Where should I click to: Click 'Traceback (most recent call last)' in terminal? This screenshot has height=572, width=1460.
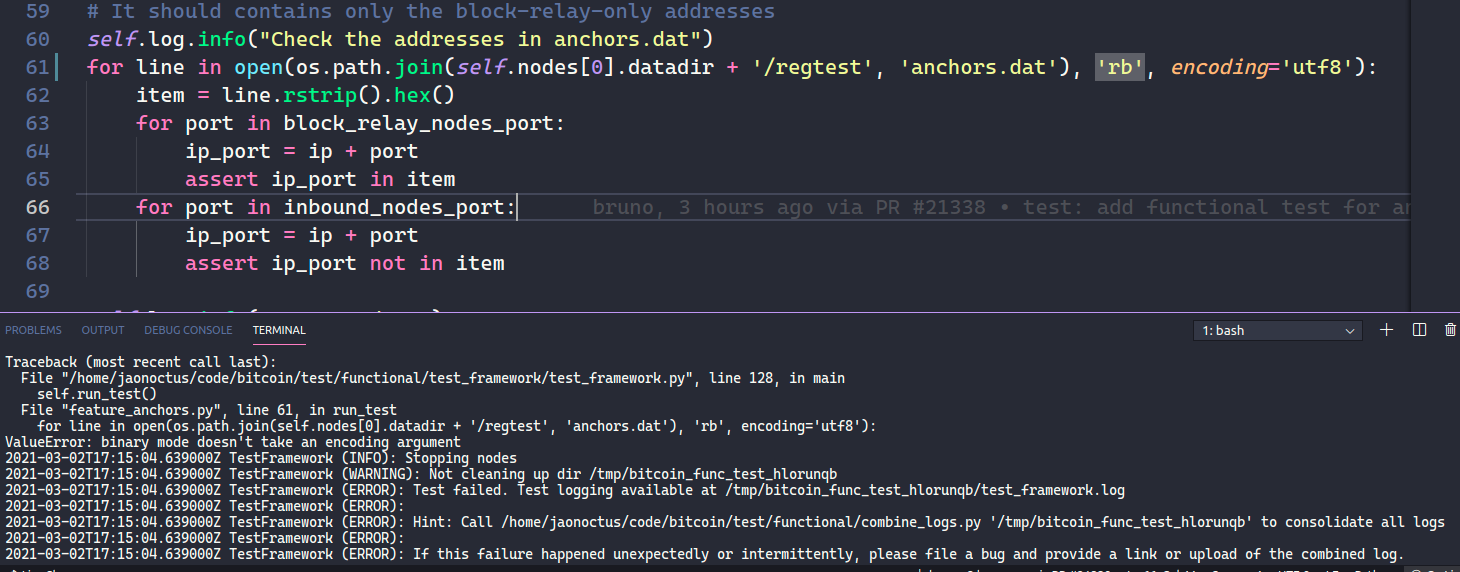tap(141, 362)
